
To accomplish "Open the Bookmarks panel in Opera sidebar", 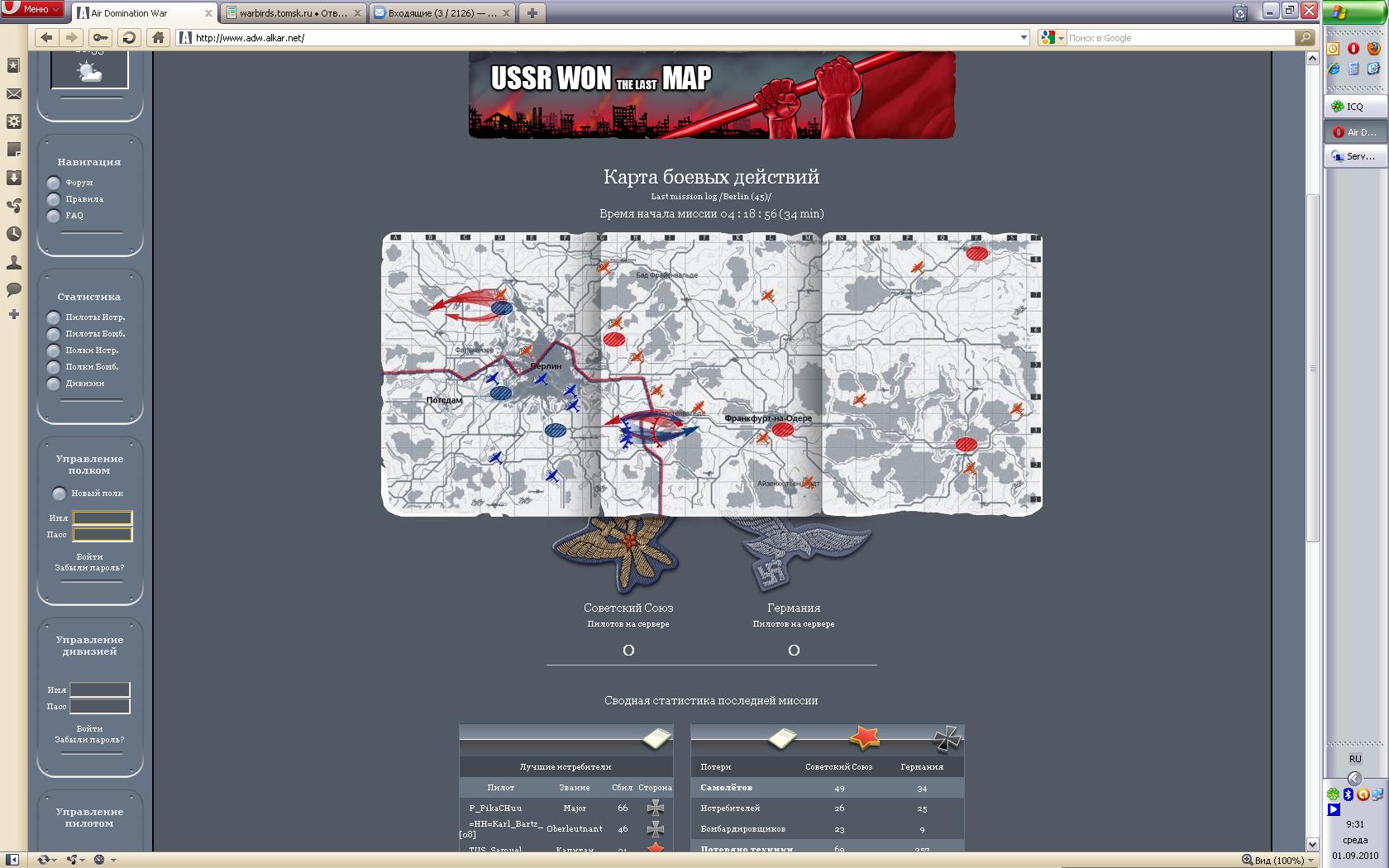I will (x=14, y=65).
